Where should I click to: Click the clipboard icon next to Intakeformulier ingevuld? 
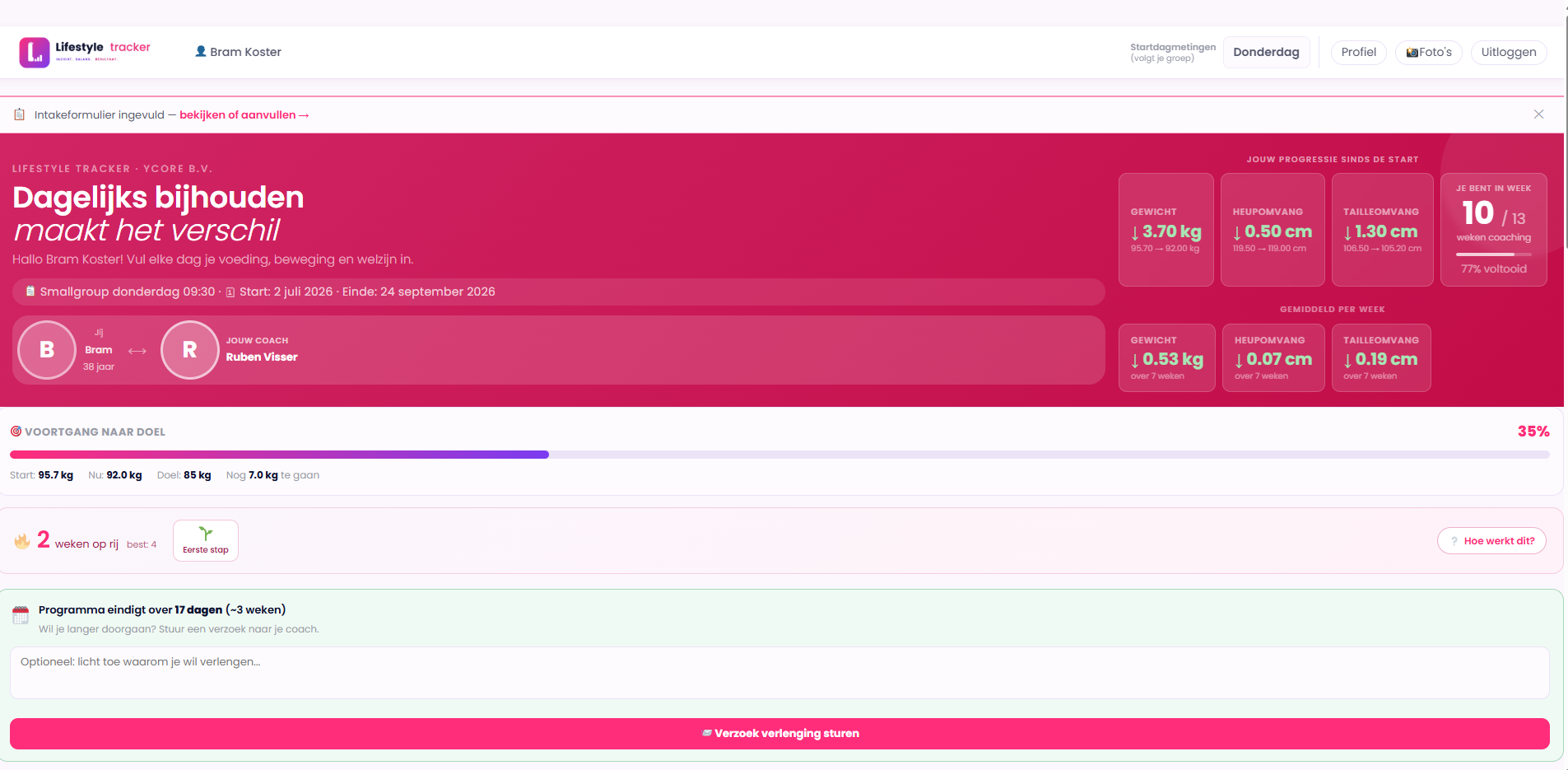[19, 114]
